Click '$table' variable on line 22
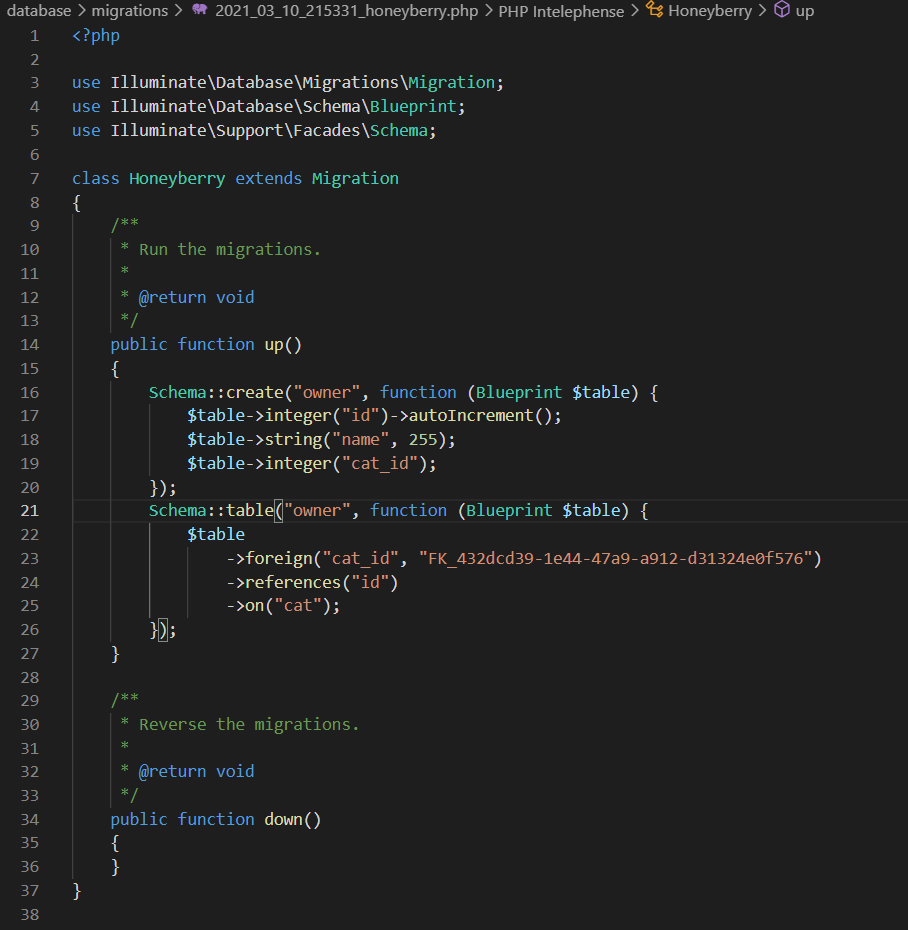Screen dimensions: 908x930 coord(216,534)
